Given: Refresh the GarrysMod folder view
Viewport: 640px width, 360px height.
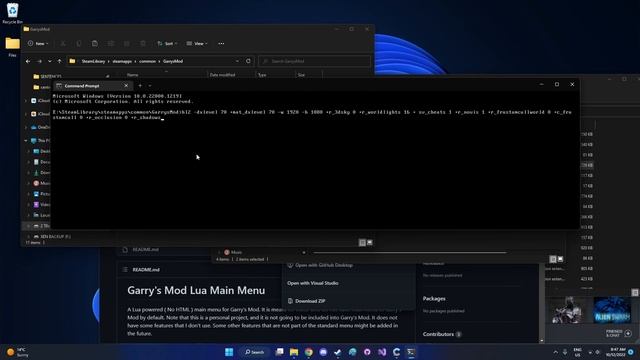Looking at the screenshot, I should [x=248, y=61].
